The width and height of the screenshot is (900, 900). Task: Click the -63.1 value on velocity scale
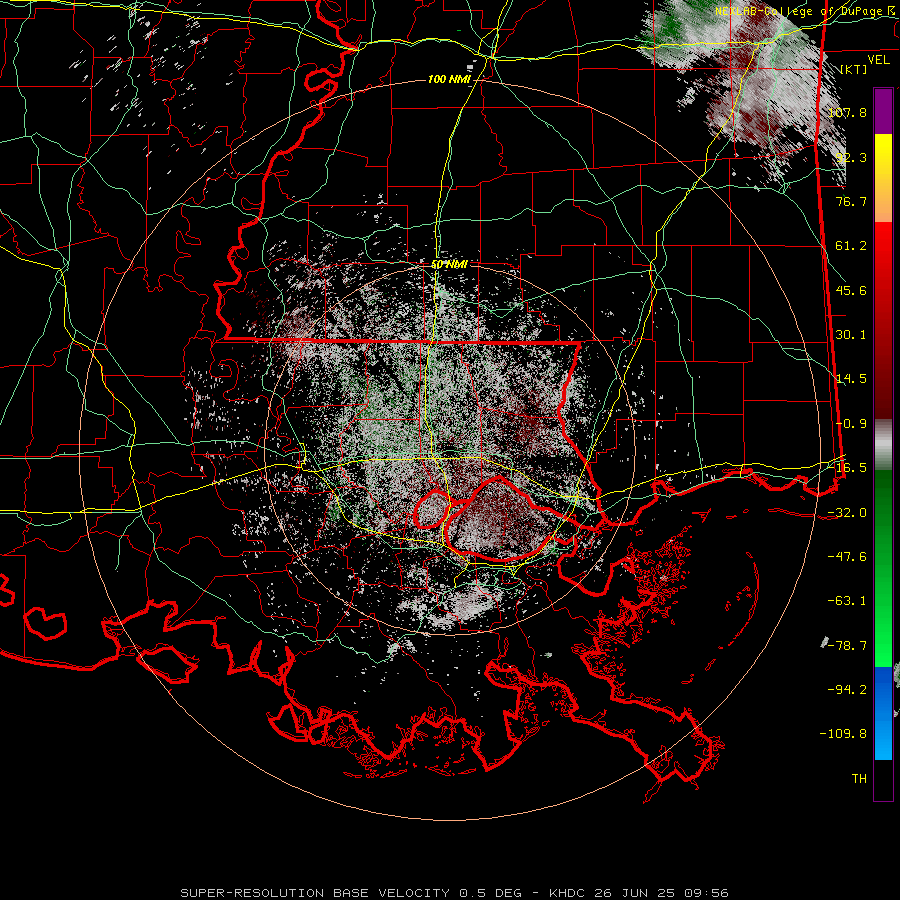coord(847,601)
